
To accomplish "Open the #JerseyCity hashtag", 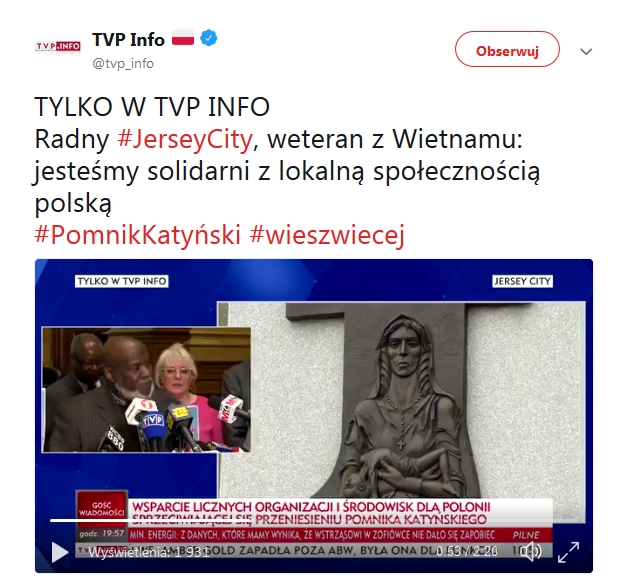I will 185,139.
